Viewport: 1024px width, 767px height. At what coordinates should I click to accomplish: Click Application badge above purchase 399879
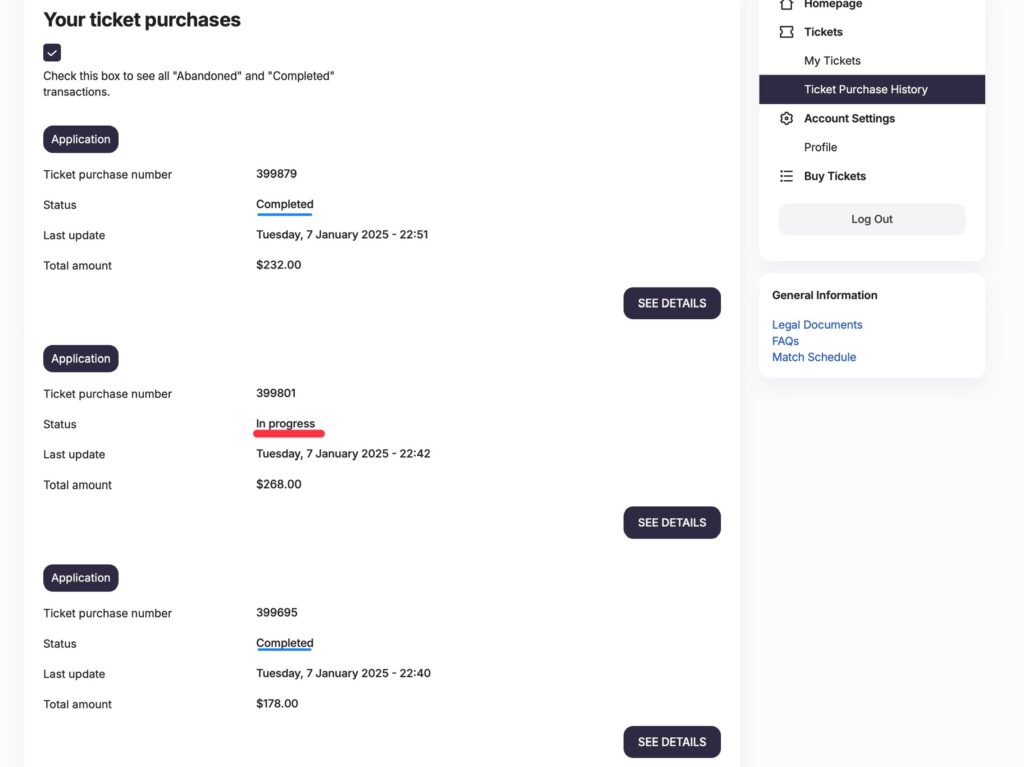81,139
